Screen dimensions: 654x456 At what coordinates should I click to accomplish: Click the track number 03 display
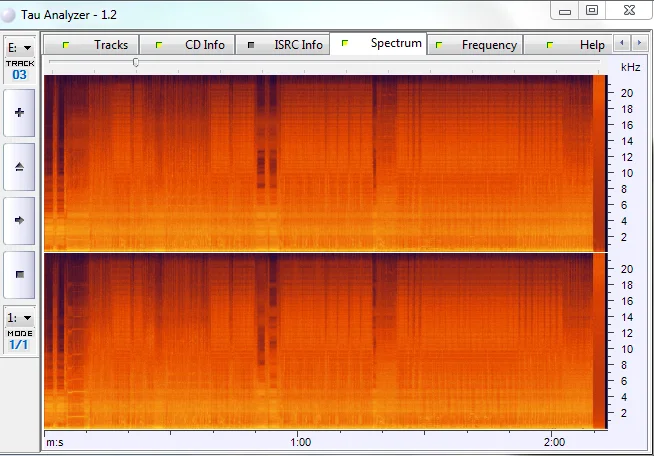[19, 75]
